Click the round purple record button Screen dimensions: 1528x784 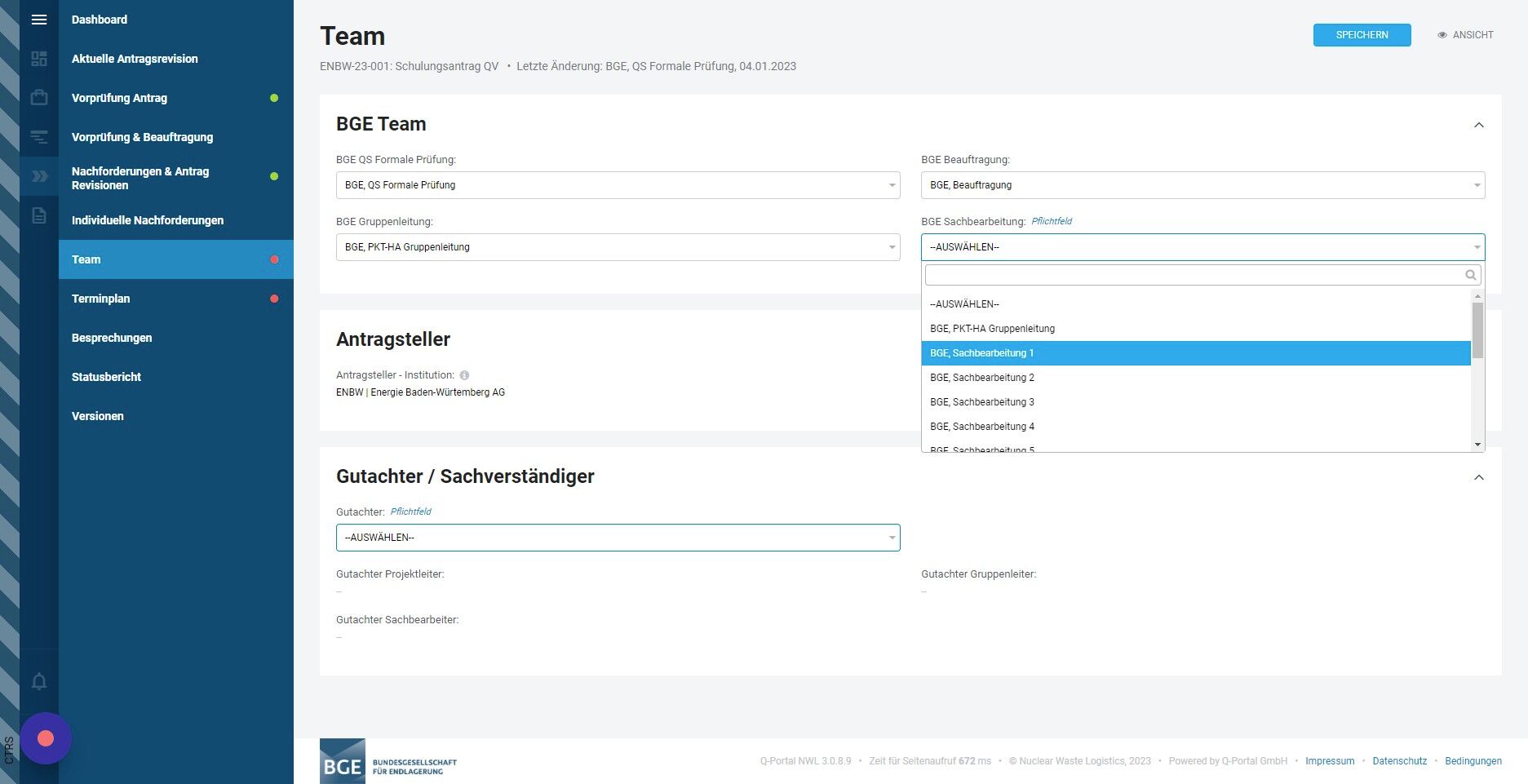pyautogui.click(x=46, y=738)
